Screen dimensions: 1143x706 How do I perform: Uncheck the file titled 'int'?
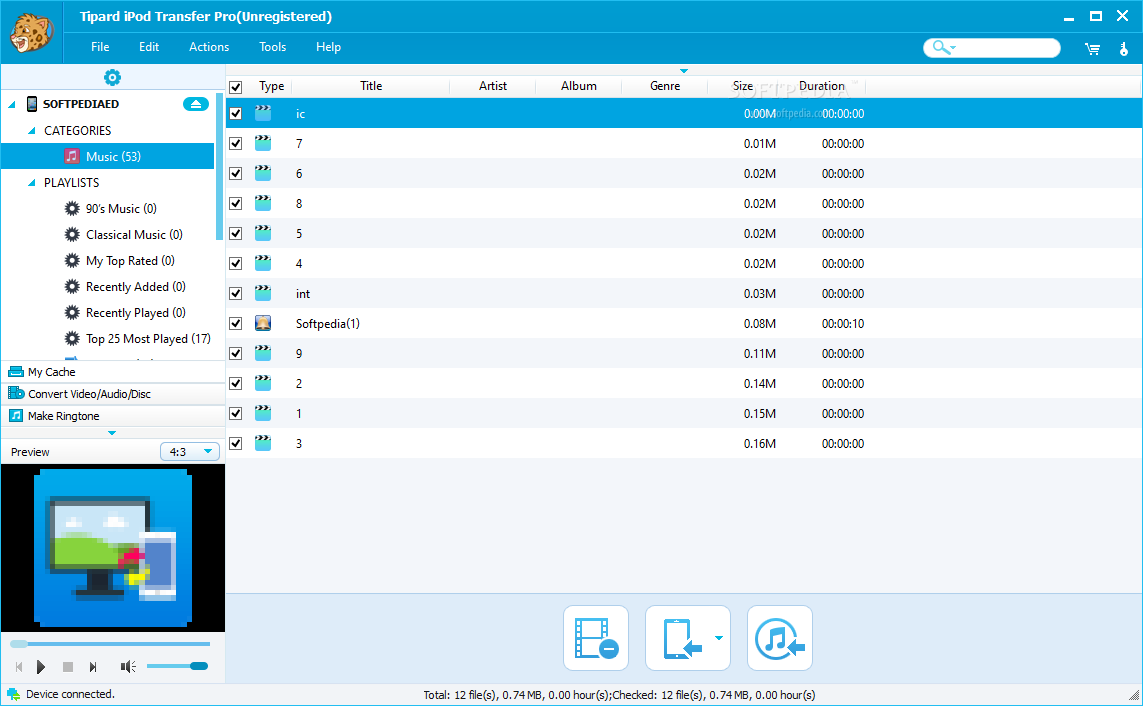(x=235, y=294)
